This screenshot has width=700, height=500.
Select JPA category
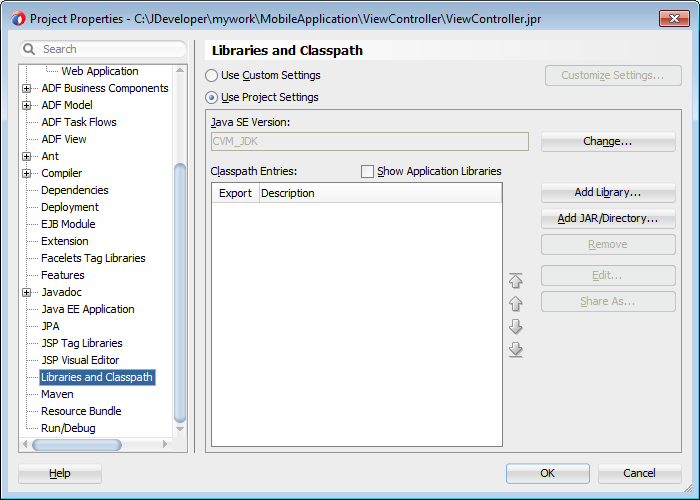click(50, 326)
